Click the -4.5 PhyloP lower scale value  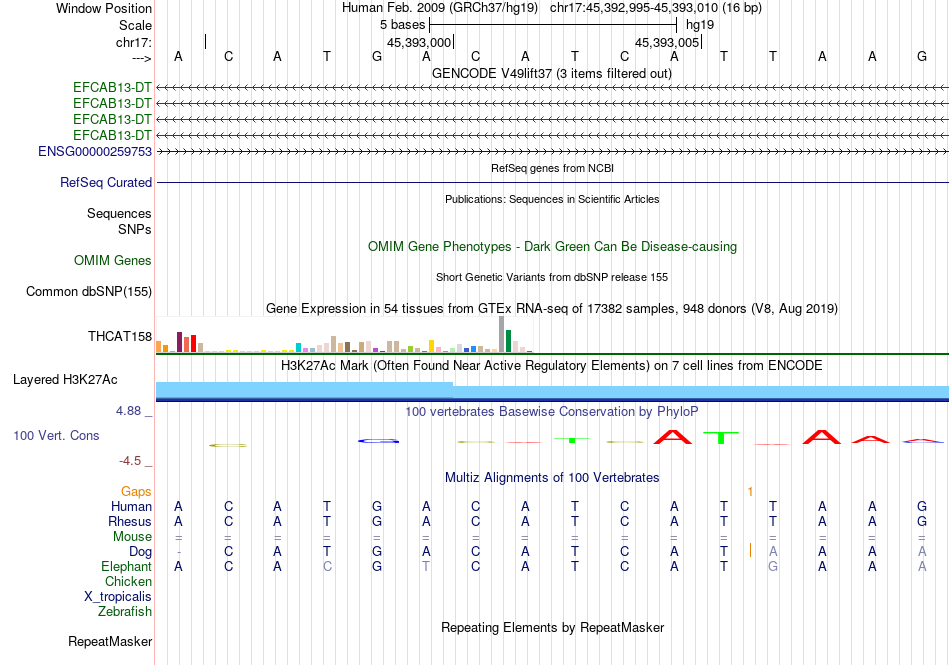click(130, 461)
